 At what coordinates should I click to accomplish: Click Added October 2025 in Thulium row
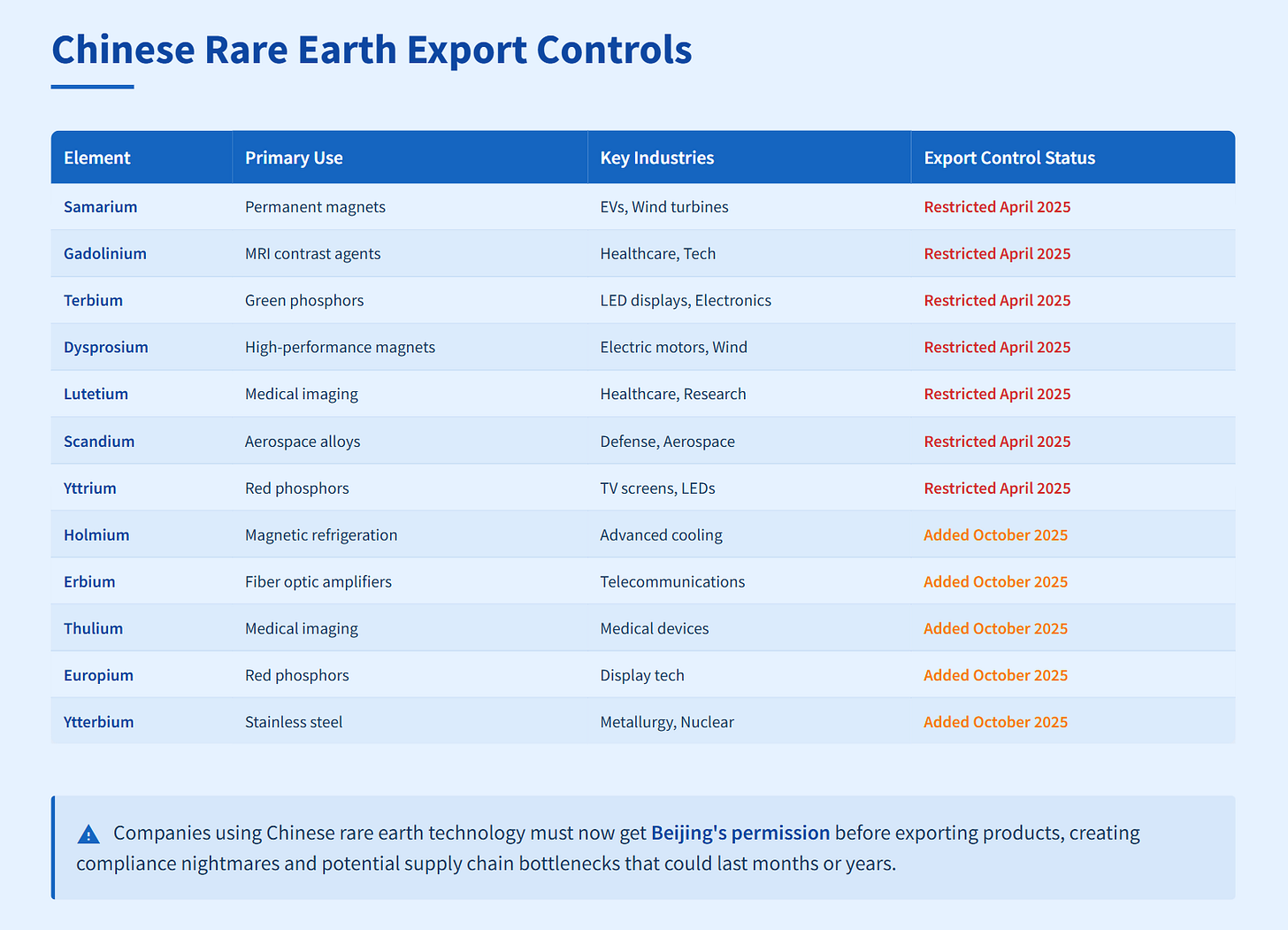pos(996,629)
